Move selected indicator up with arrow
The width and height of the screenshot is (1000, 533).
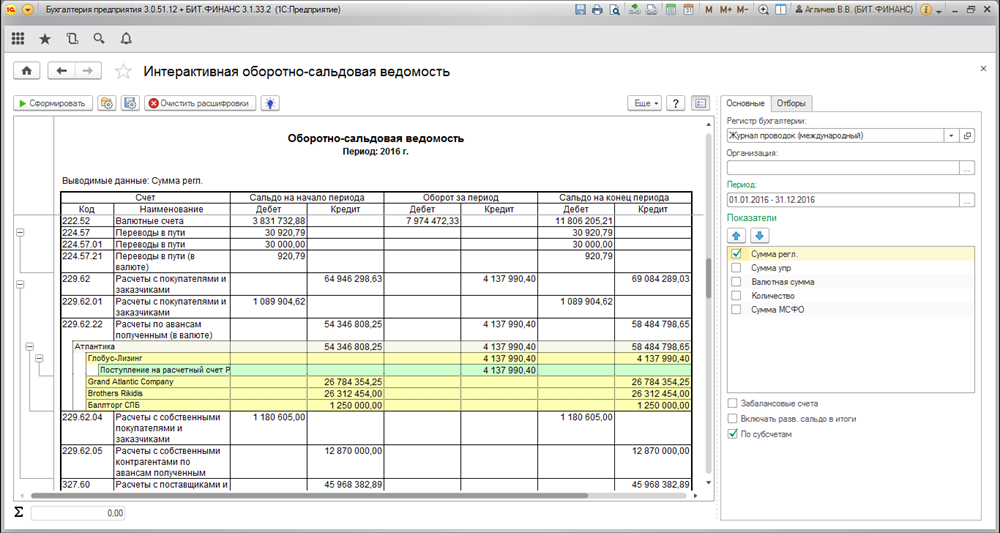pyautogui.click(x=735, y=235)
